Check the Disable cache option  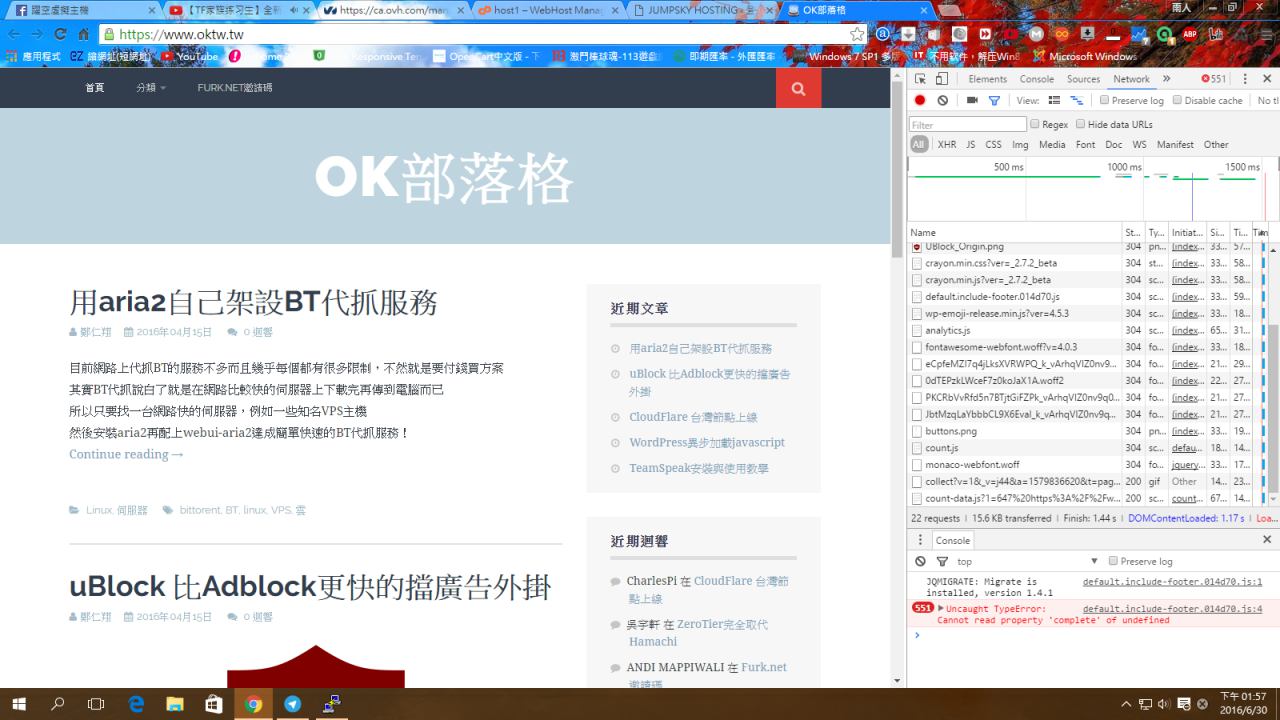pyautogui.click(x=1178, y=100)
